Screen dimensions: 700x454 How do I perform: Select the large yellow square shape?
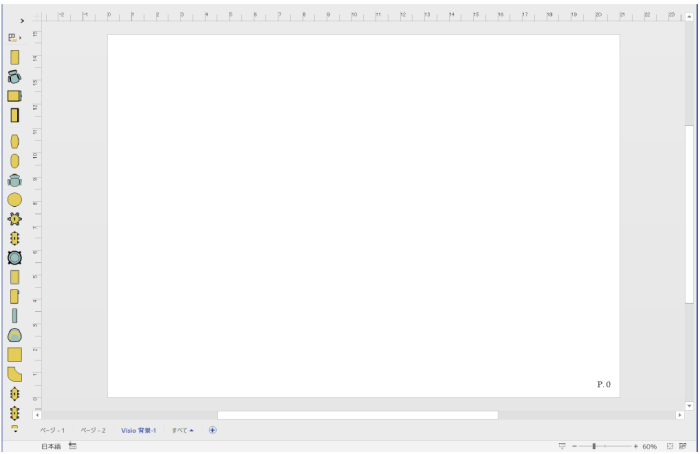(15, 354)
